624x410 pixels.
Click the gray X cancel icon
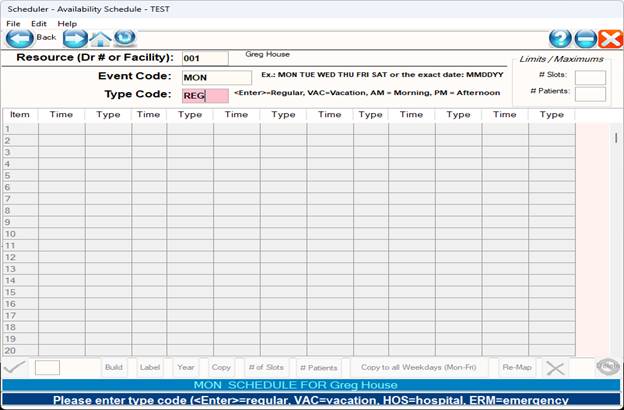[x=555, y=367]
